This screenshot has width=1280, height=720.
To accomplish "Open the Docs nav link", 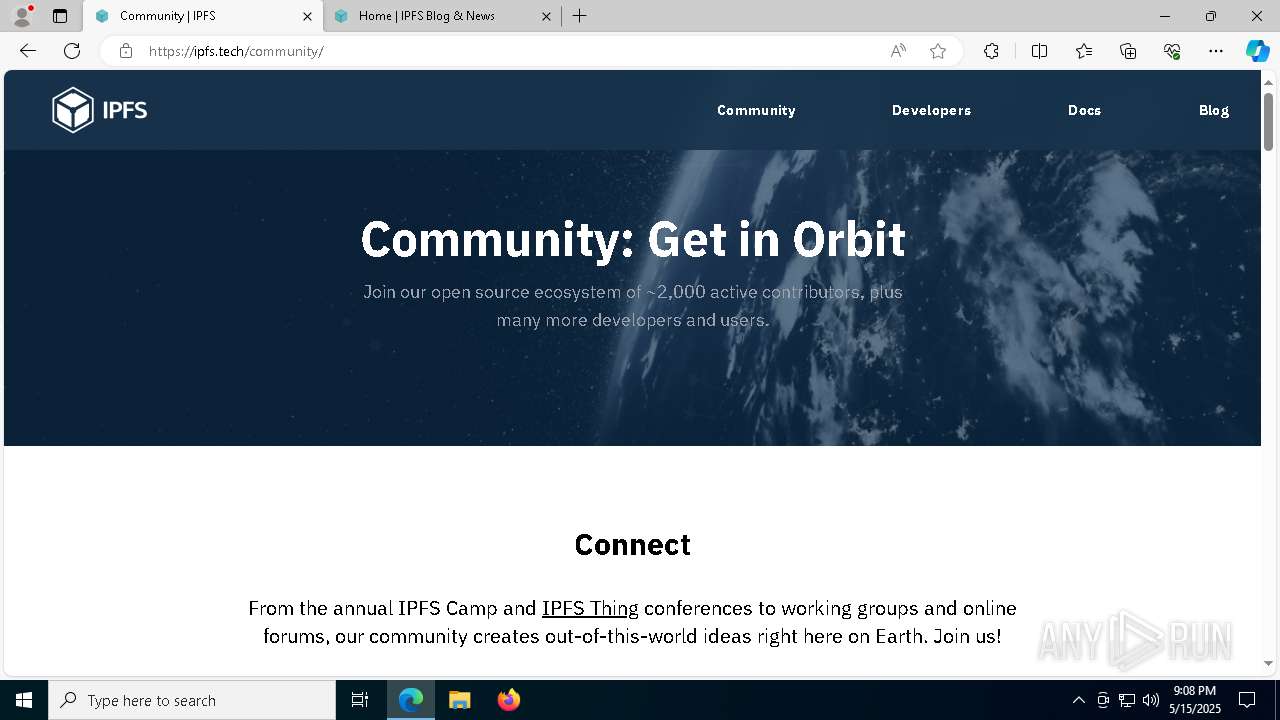I will tap(1084, 110).
